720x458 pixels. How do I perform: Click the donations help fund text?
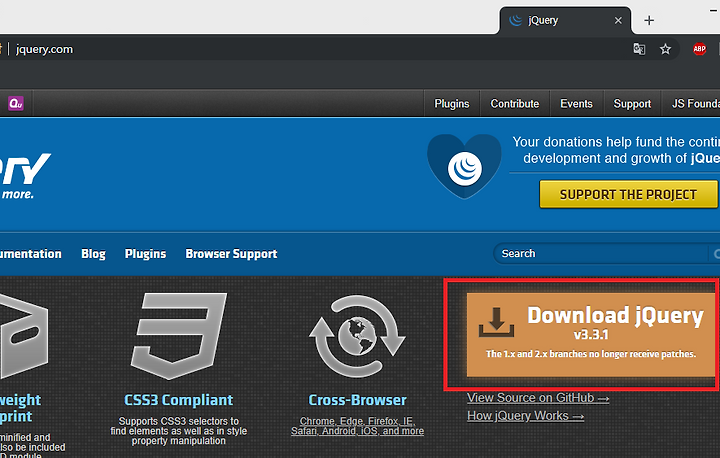point(616,150)
